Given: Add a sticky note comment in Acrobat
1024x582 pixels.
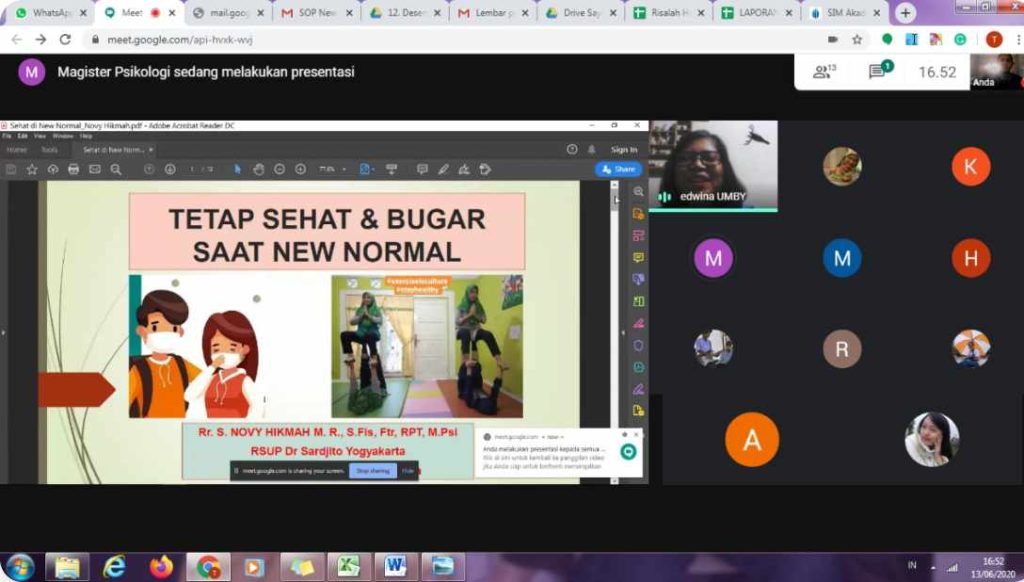Looking at the screenshot, I should pos(423,170).
